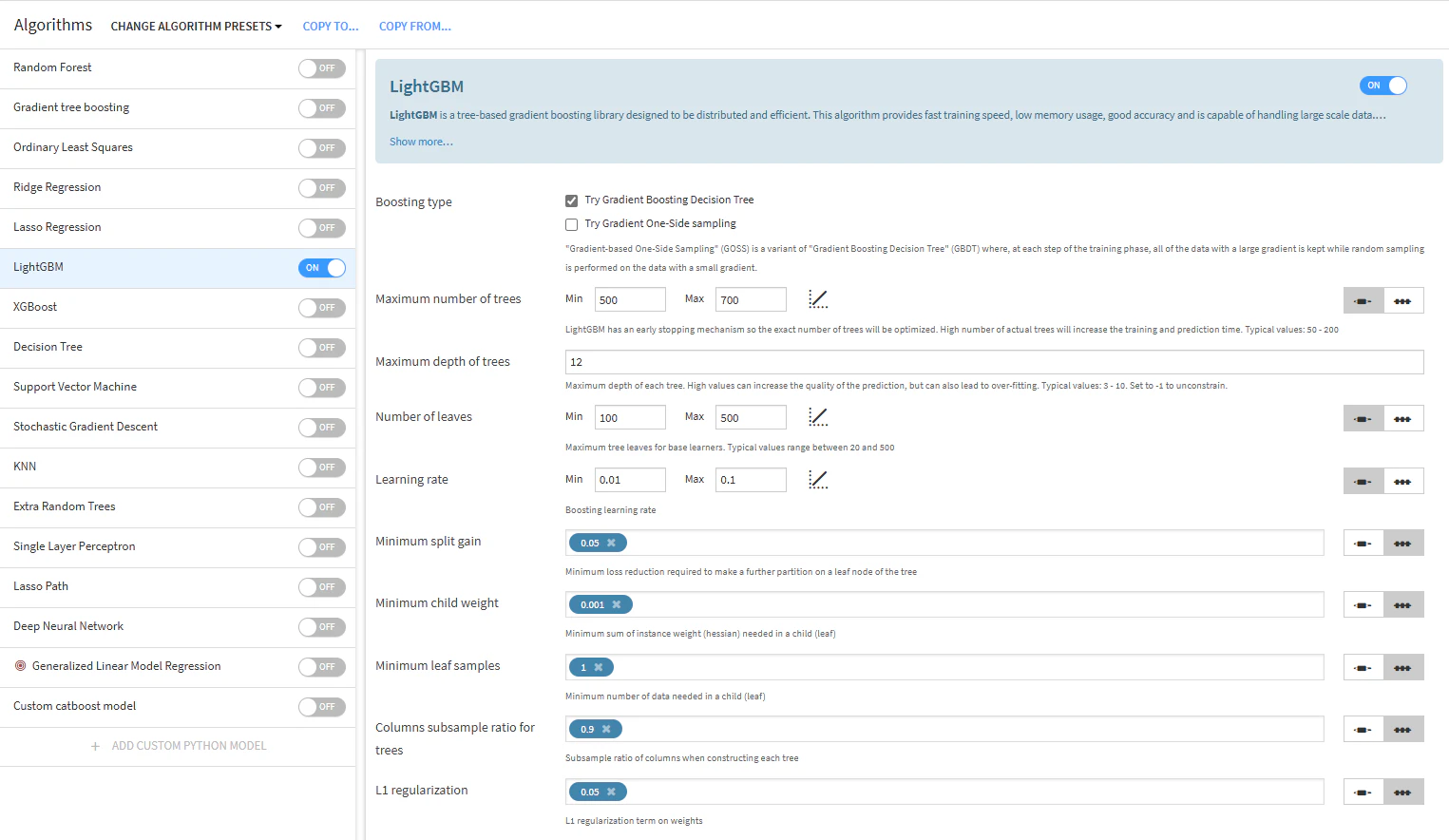Select range mode for Minimum split gain

point(1363,543)
